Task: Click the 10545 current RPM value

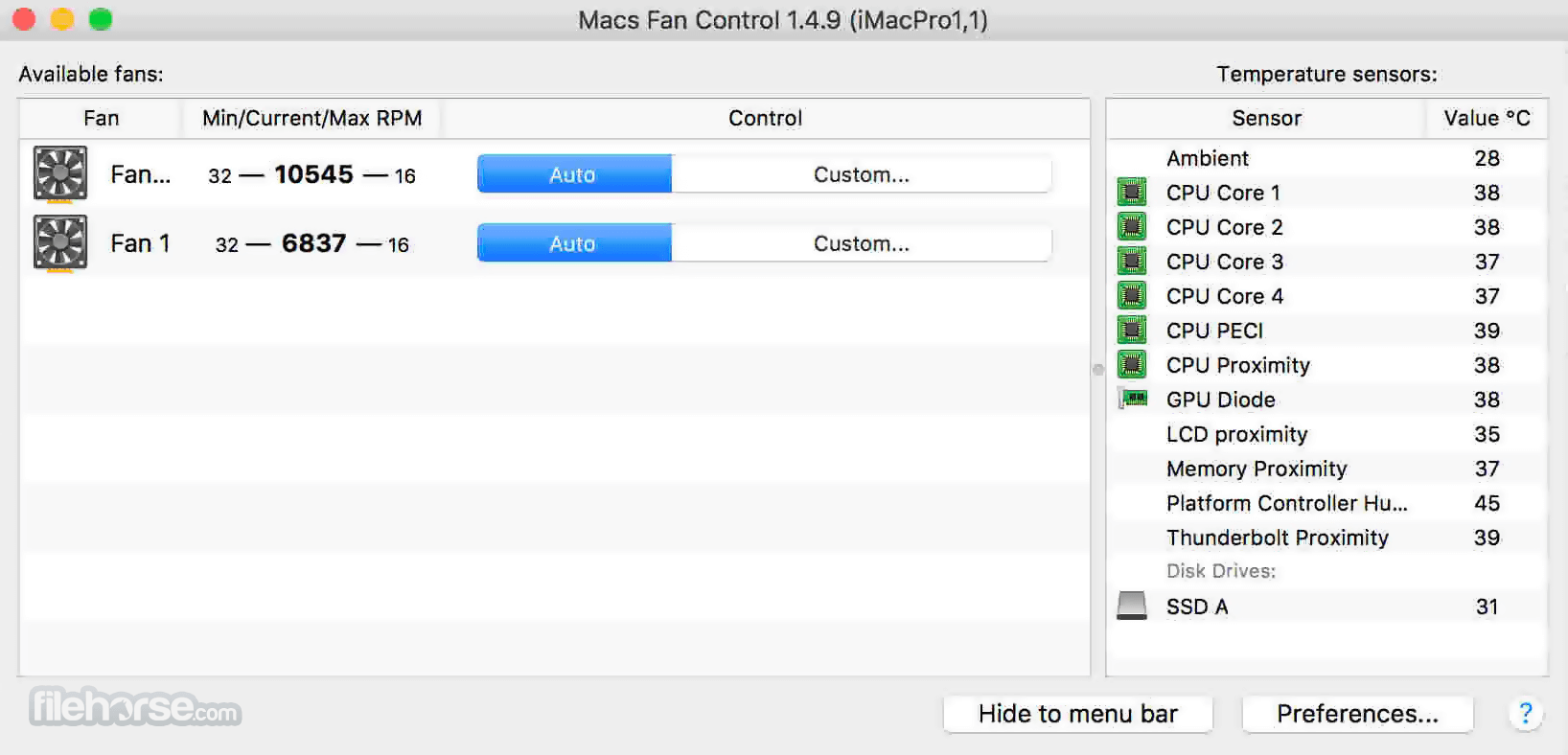Action: click(313, 174)
